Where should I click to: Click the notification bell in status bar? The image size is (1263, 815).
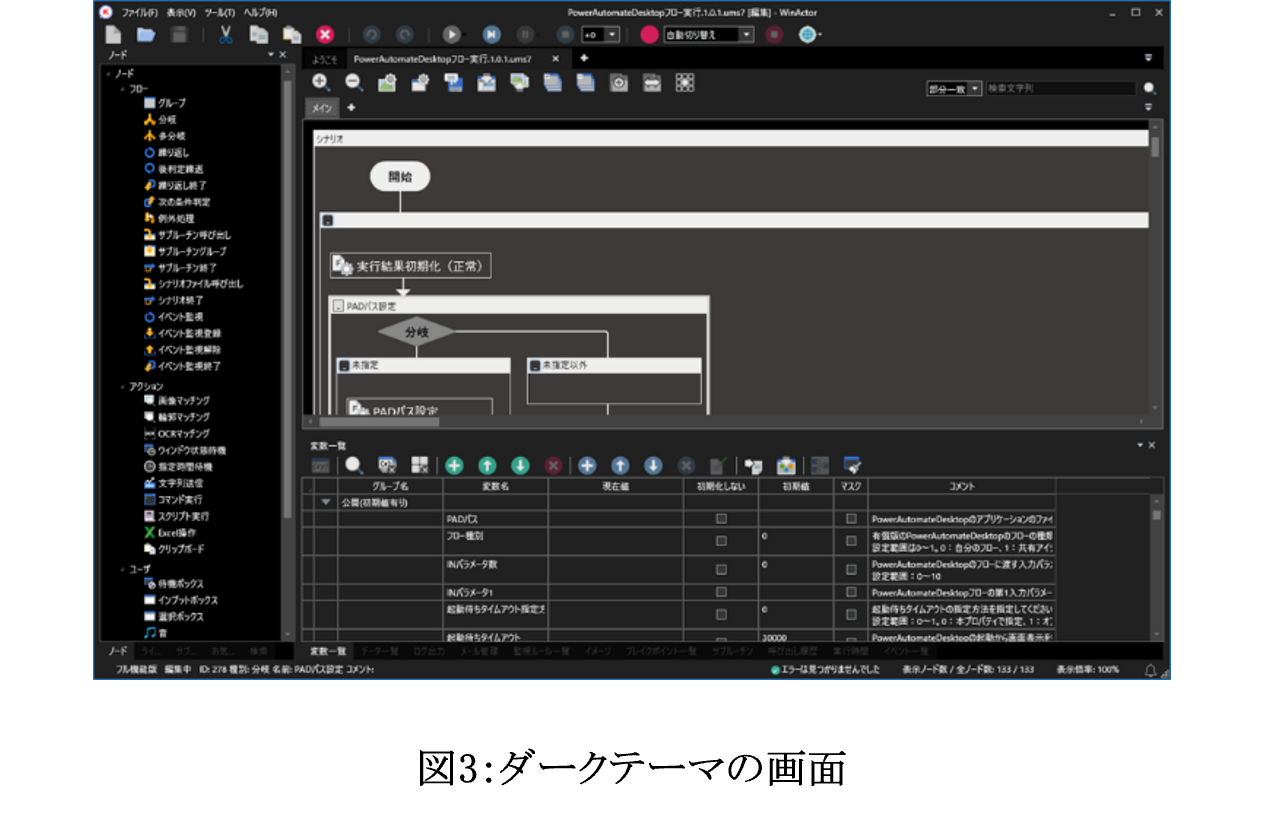(1152, 670)
